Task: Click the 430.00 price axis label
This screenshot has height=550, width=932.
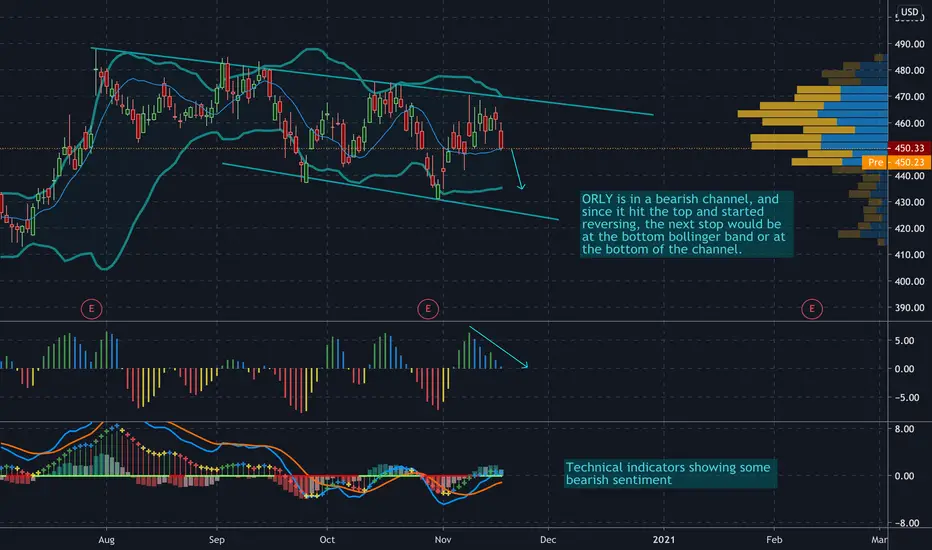Action: click(x=909, y=202)
